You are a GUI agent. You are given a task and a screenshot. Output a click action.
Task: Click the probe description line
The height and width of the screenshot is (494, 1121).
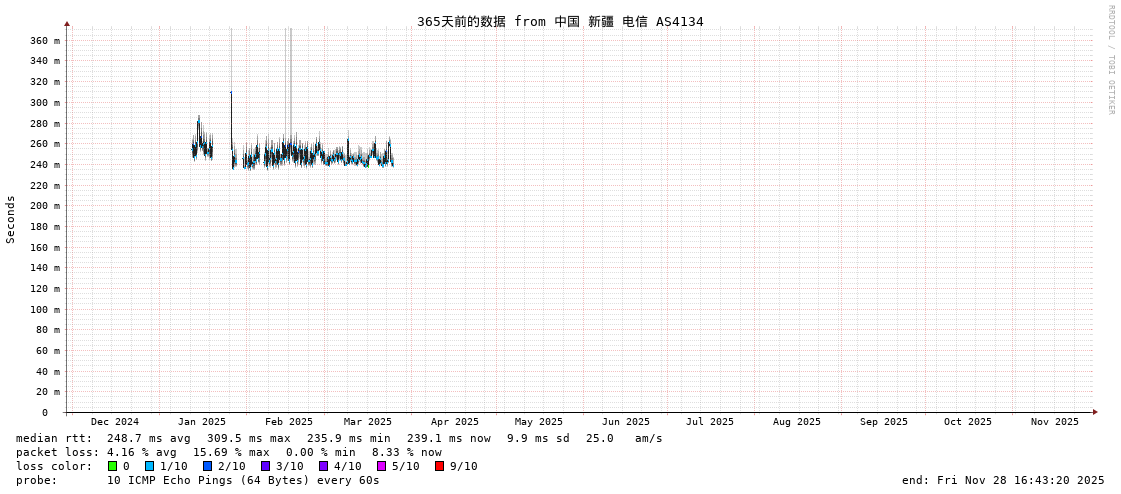click(x=197, y=480)
